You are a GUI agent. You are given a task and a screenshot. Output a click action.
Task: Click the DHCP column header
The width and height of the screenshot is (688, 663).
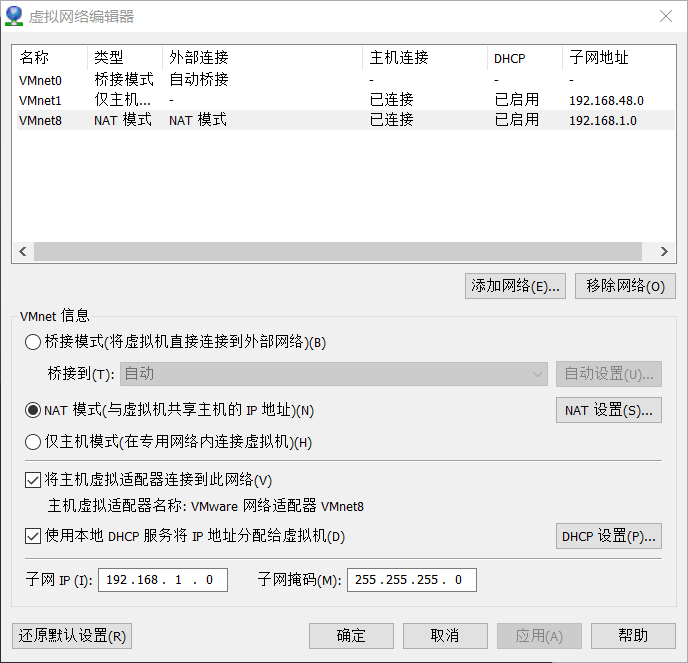tap(525, 57)
